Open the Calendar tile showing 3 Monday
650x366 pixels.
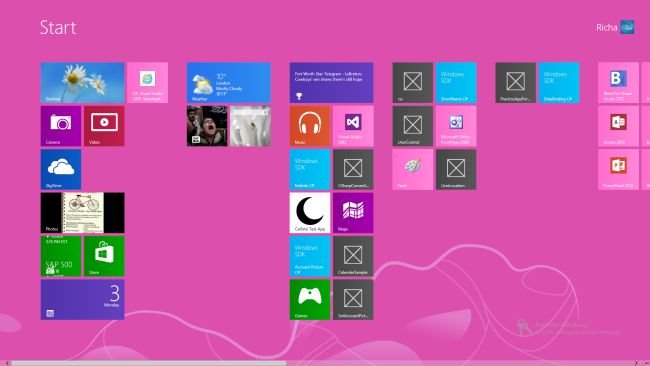(82, 300)
